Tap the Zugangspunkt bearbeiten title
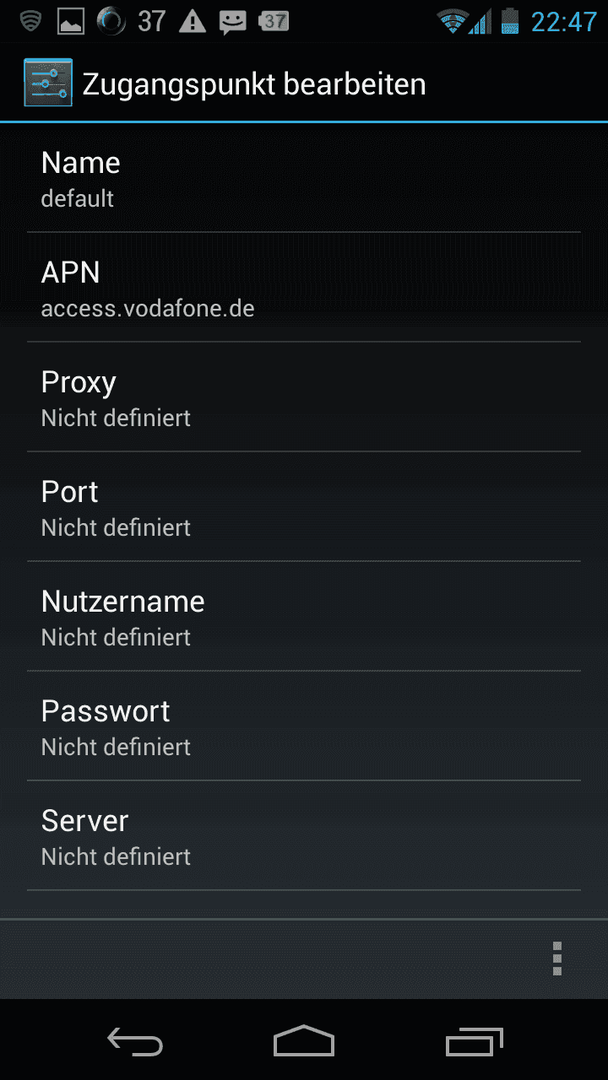This screenshot has width=608, height=1080. (254, 85)
